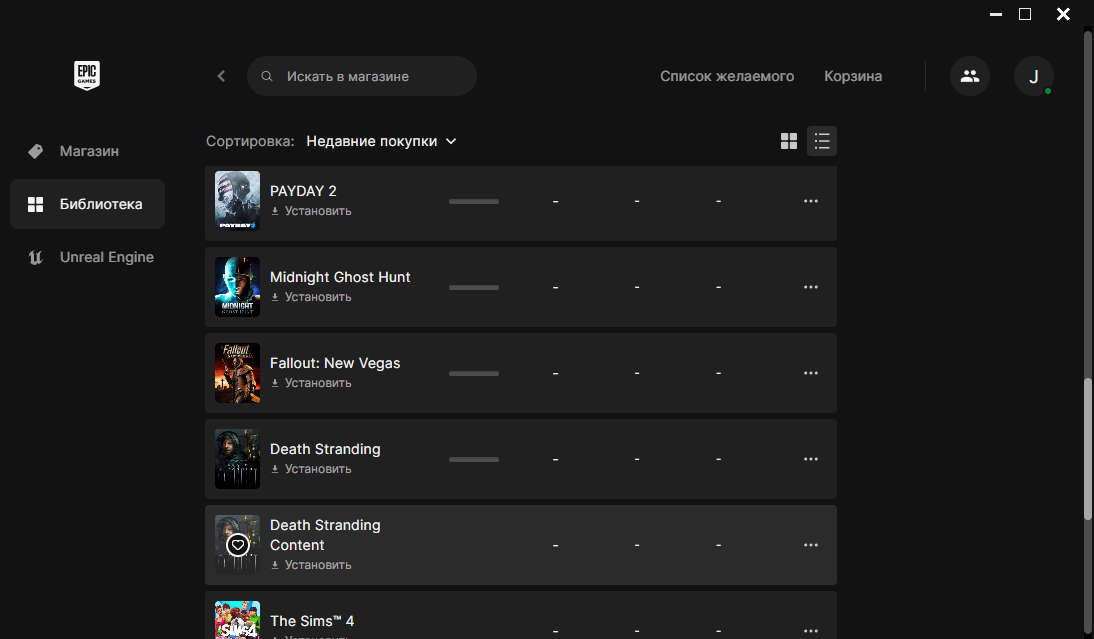Click The Sims 4 cover thumbnail
1094x639 pixels.
[237, 620]
